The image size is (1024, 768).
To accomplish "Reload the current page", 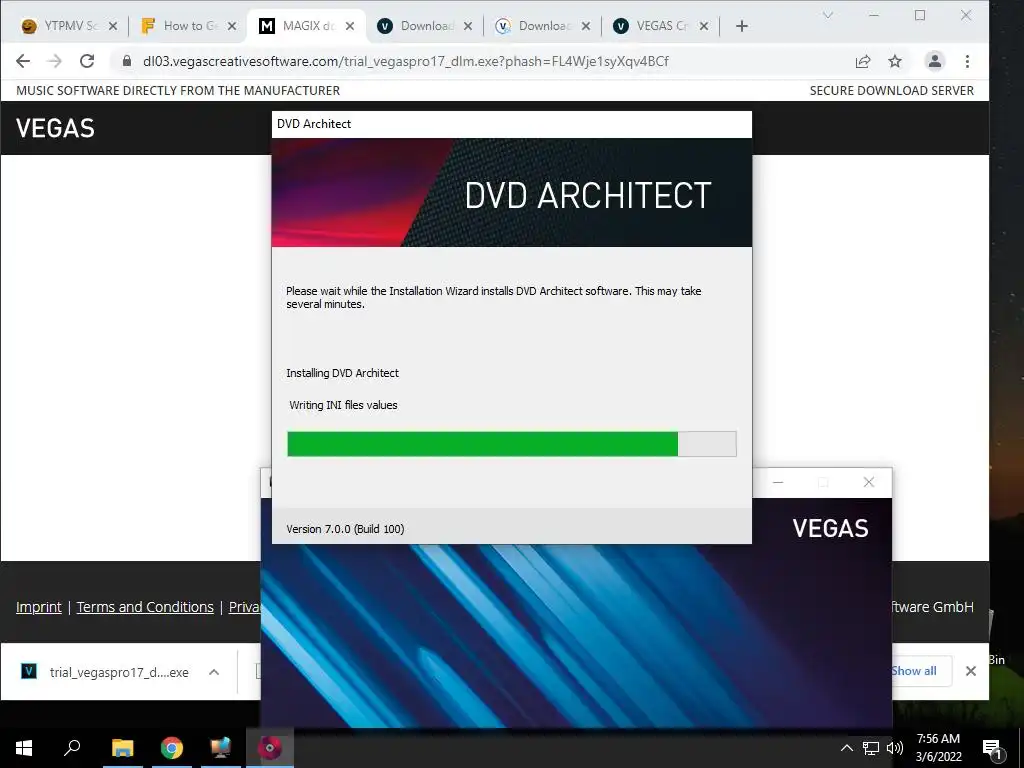I will pos(87,61).
